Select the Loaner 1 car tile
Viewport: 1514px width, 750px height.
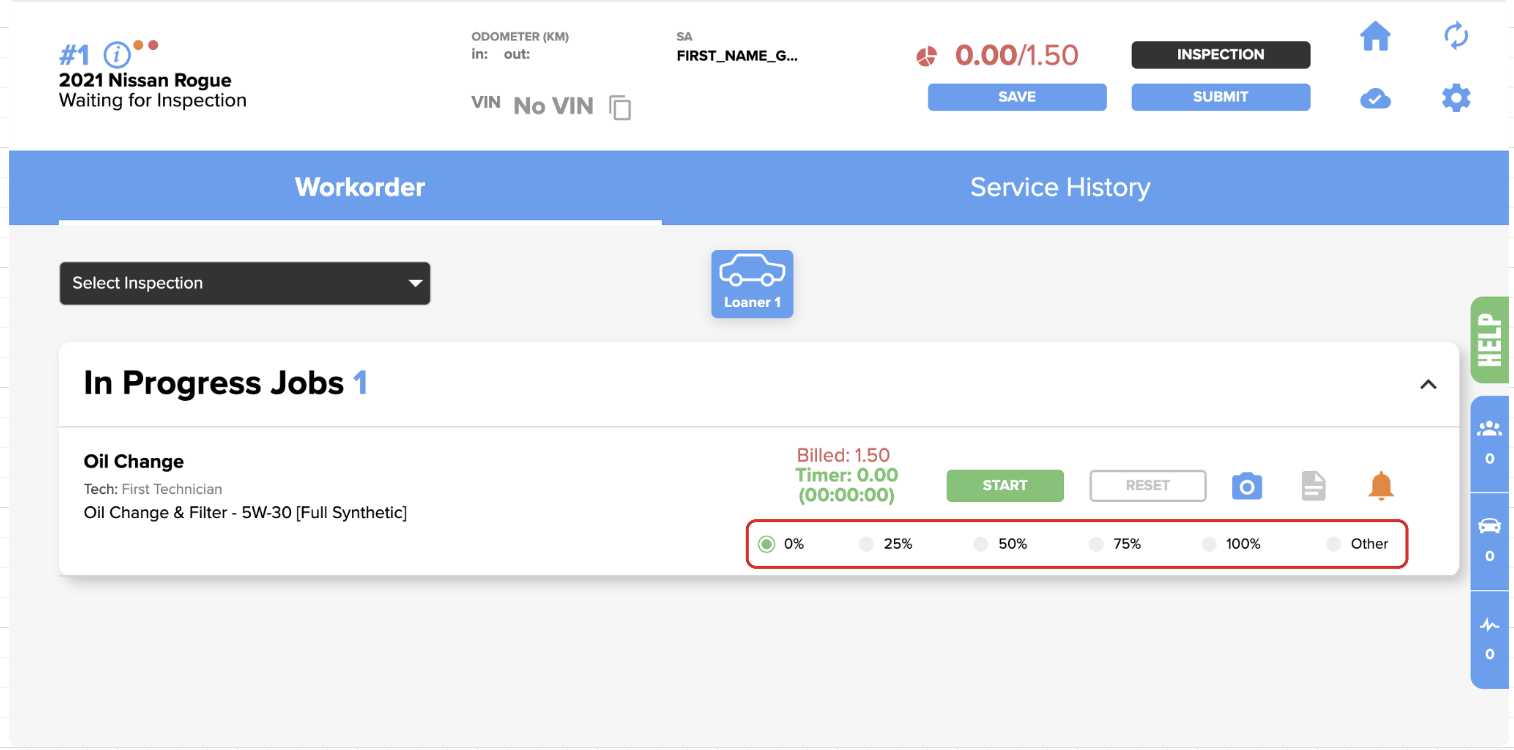coord(752,284)
